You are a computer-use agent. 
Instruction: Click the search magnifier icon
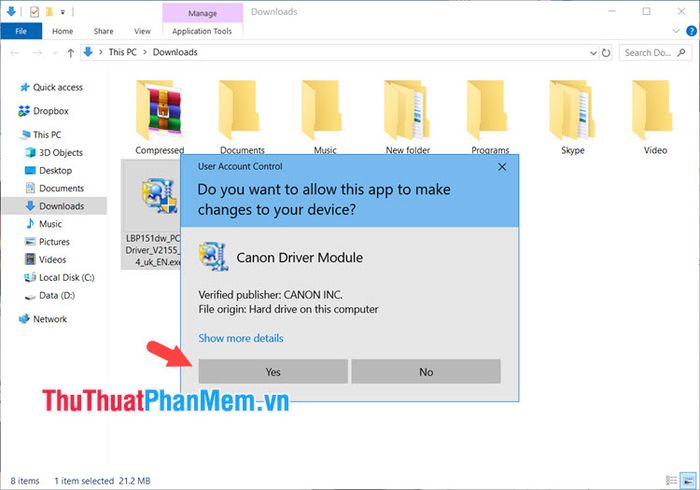pos(681,53)
